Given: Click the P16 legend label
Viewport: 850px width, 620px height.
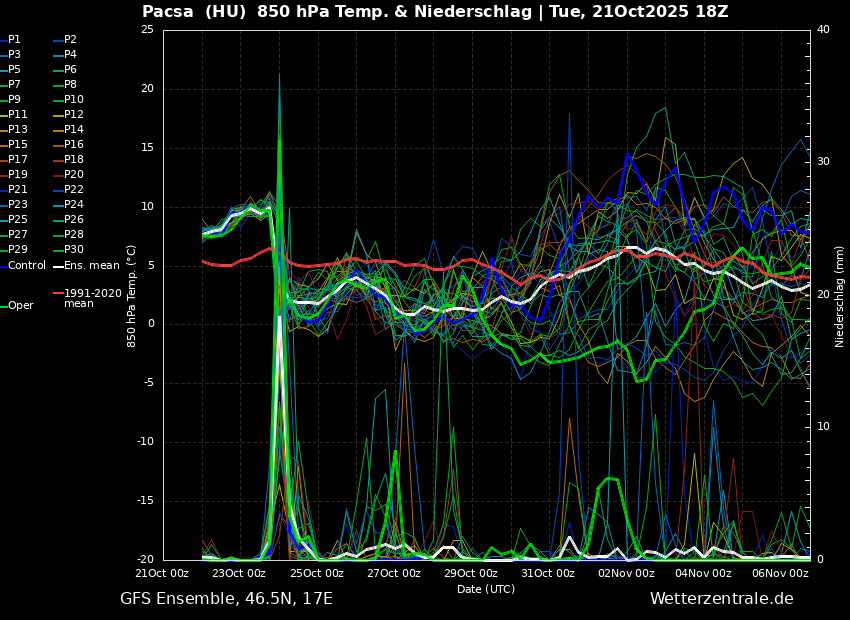Looking at the screenshot, I should click(x=74, y=145).
